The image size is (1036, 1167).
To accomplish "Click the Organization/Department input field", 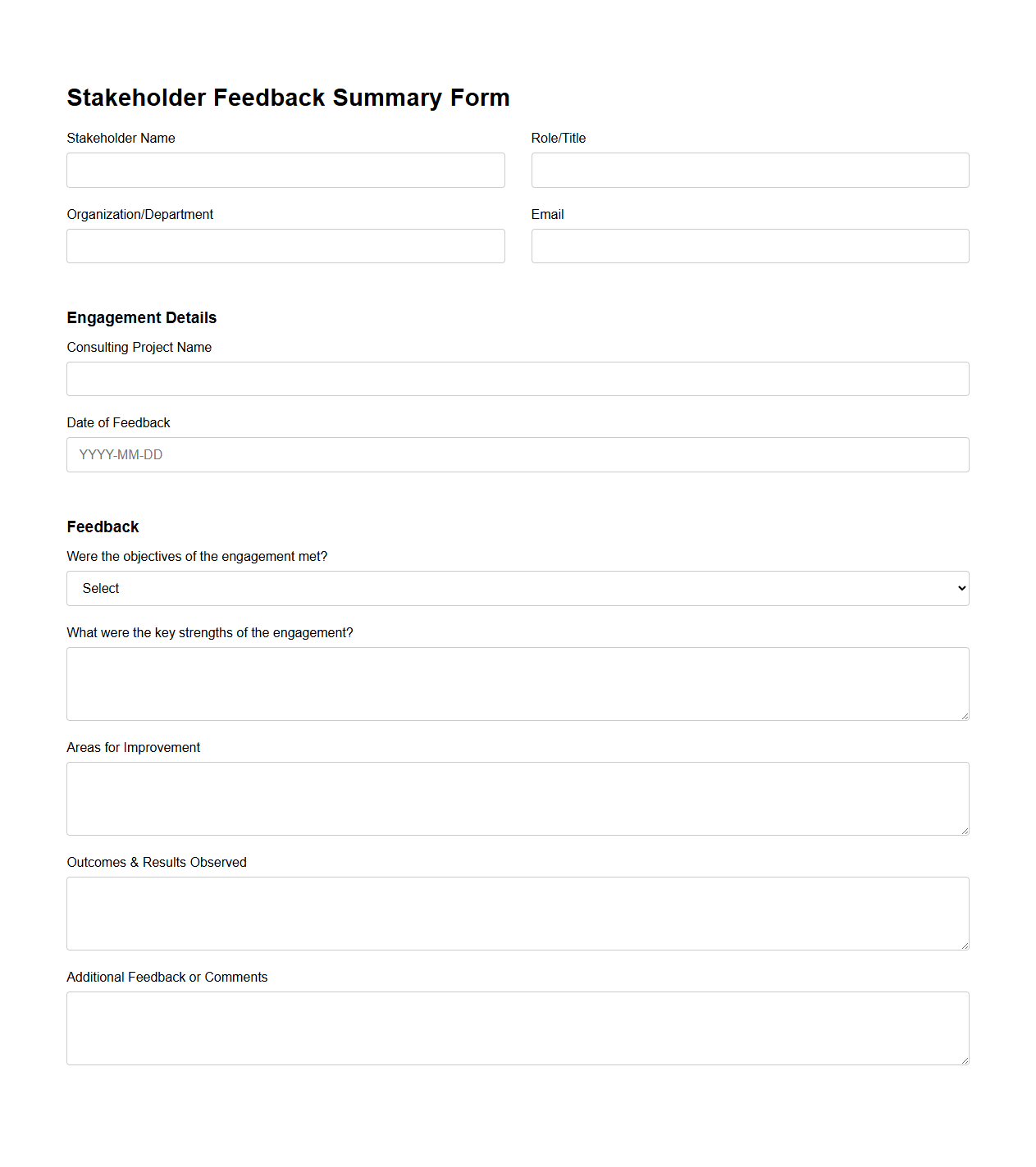I will point(285,245).
